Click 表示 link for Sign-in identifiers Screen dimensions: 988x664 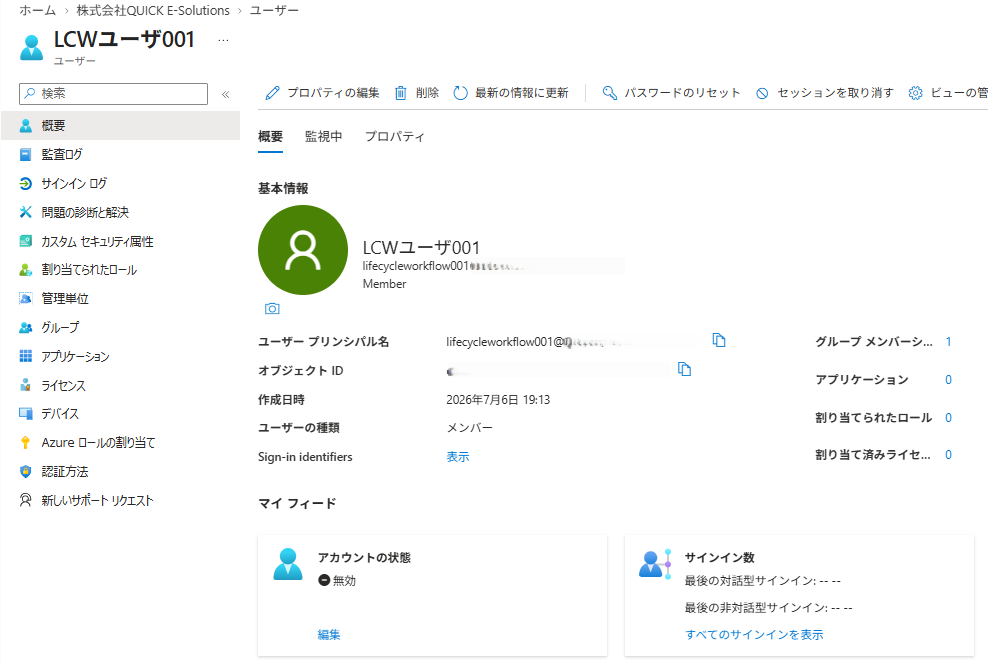(458, 457)
